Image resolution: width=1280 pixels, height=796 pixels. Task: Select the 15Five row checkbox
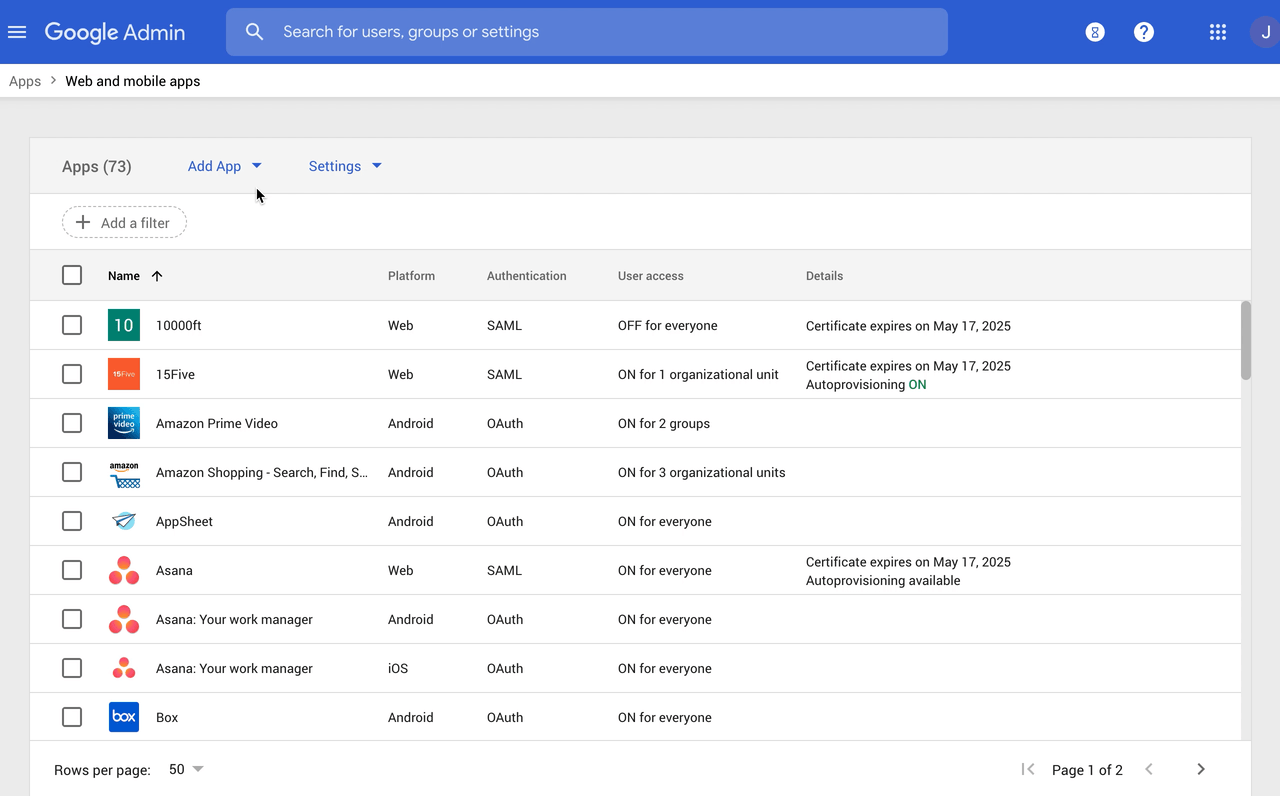click(x=72, y=374)
